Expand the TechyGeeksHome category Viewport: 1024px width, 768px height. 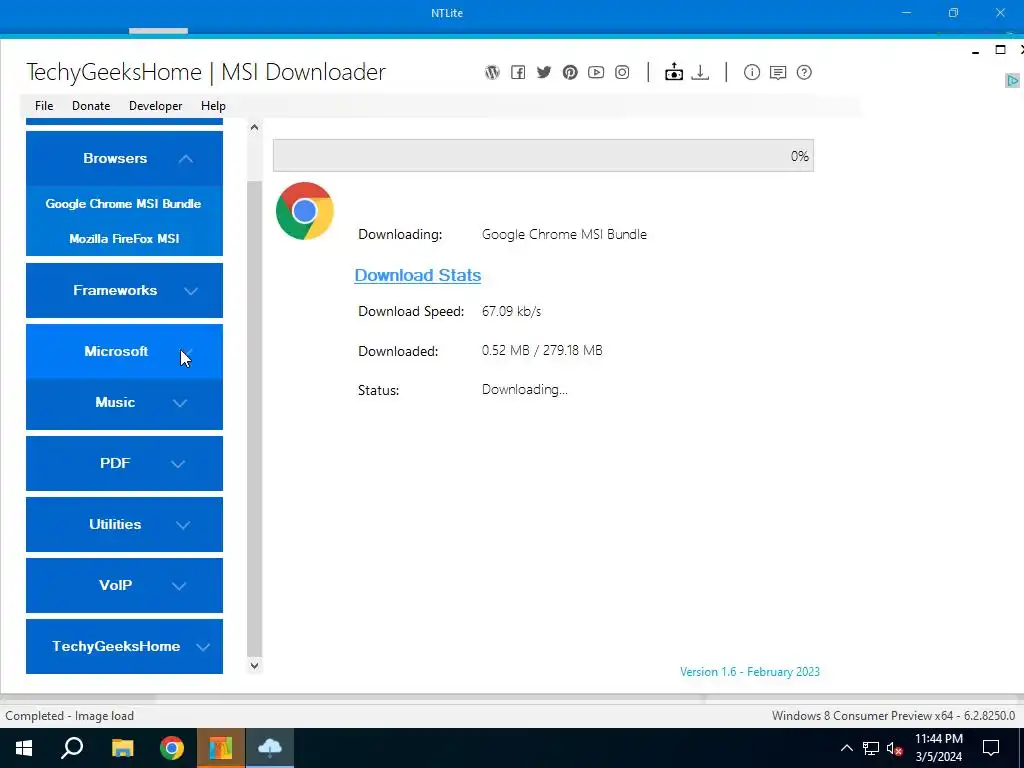(124, 647)
